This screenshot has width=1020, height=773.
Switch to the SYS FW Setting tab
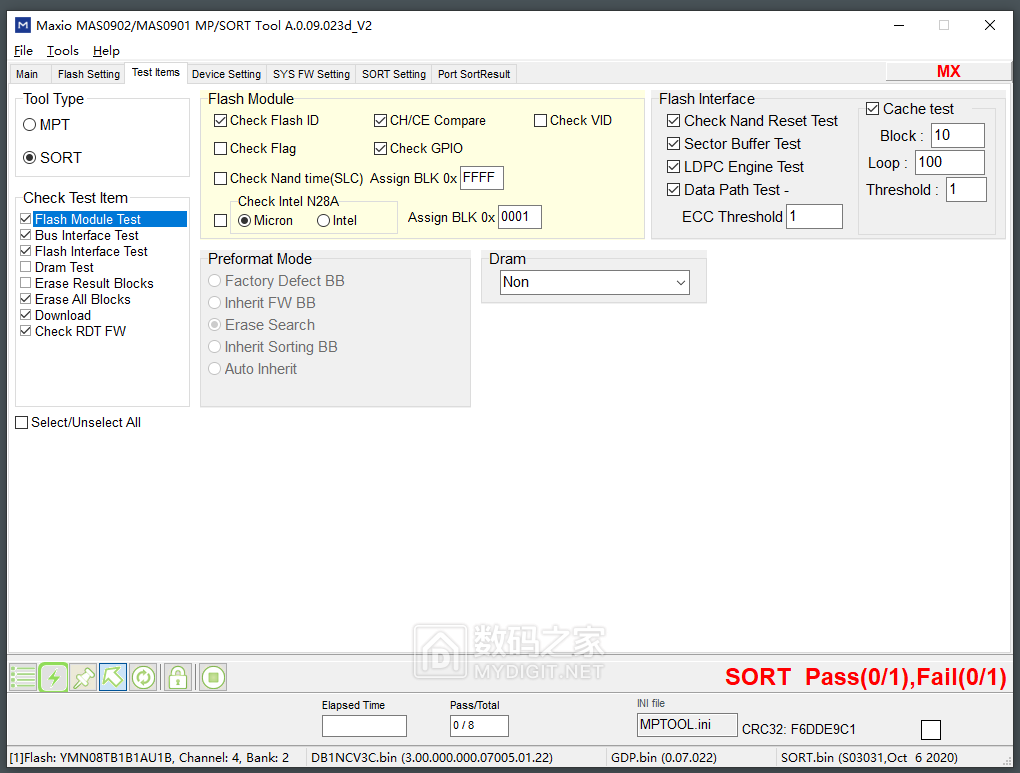click(x=312, y=74)
